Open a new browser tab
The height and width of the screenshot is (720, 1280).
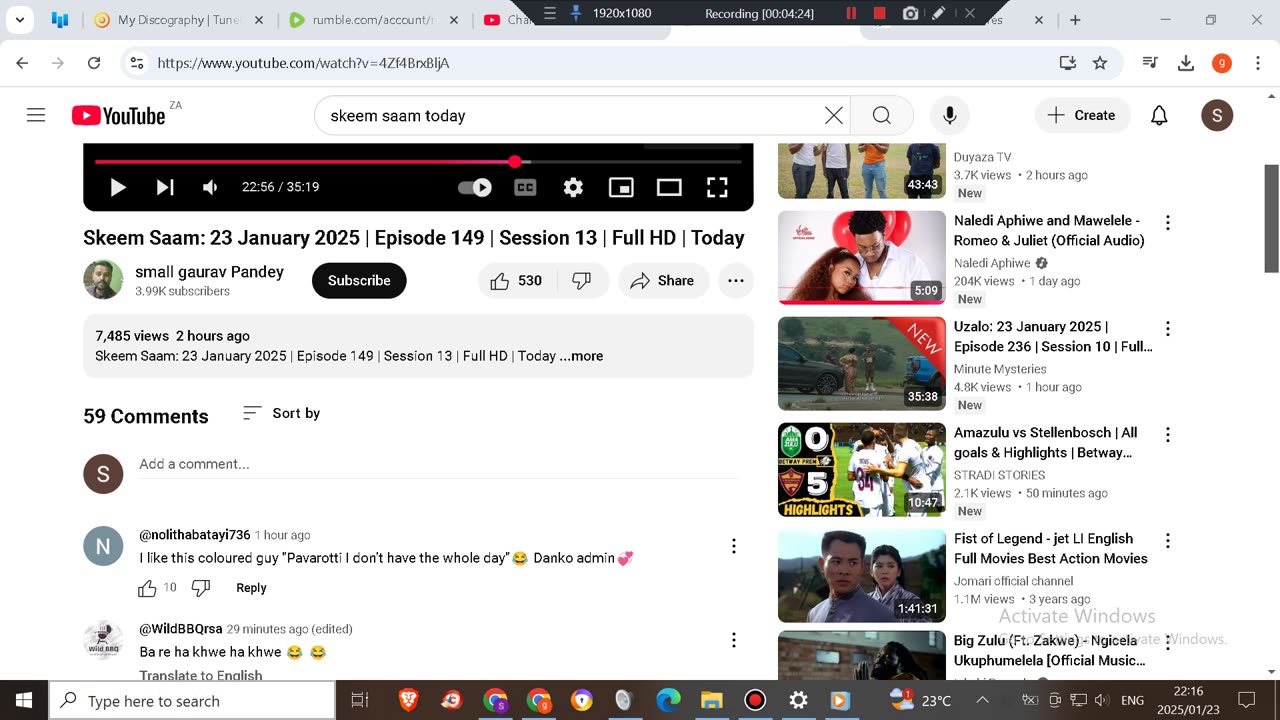[x=1075, y=20]
